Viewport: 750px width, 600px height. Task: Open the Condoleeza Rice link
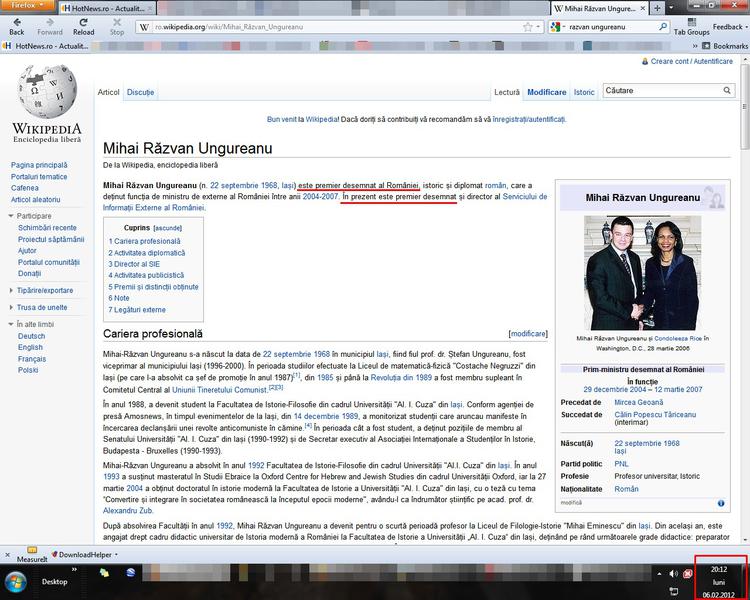[x=678, y=338]
